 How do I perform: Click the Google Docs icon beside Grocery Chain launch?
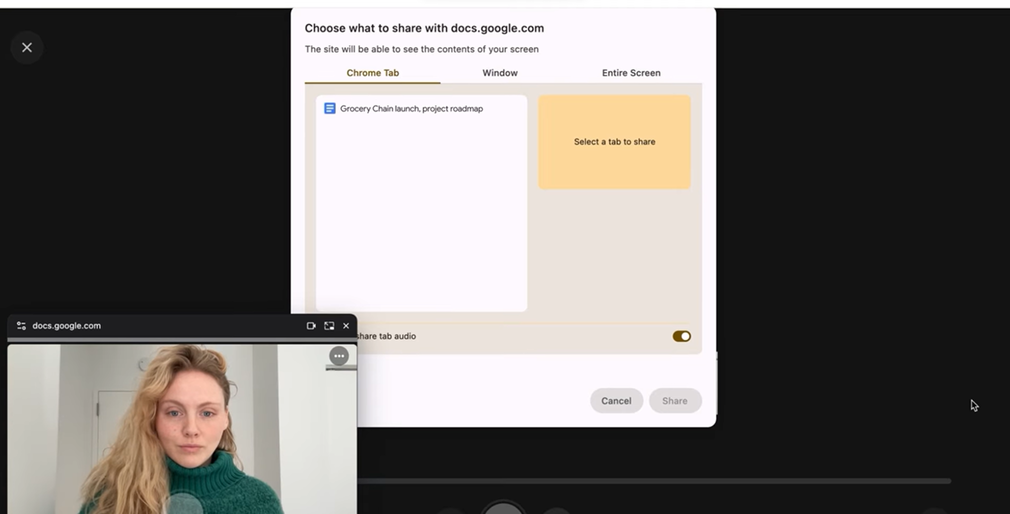click(329, 108)
